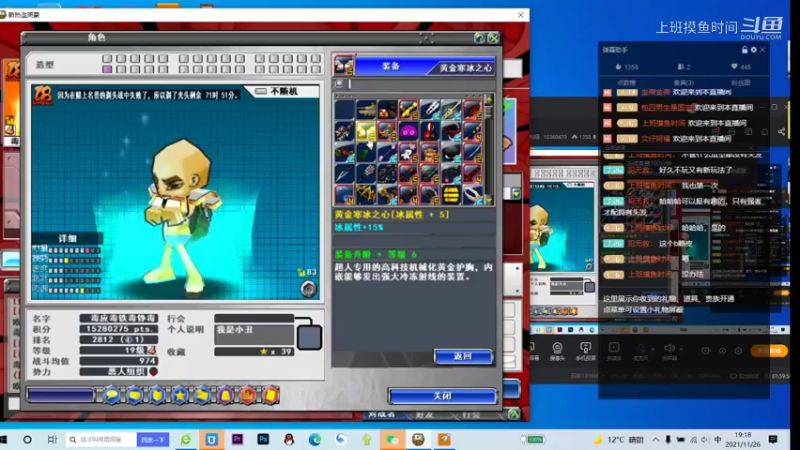Click the camera icon in Douyu streaming toolbar
This screenshot has width=800, height=450.
[557, 348]
